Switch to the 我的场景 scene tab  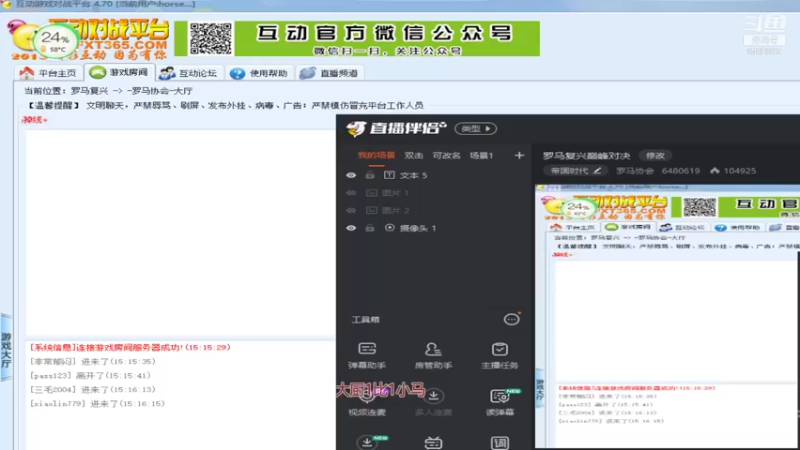(x=376, y=155)
